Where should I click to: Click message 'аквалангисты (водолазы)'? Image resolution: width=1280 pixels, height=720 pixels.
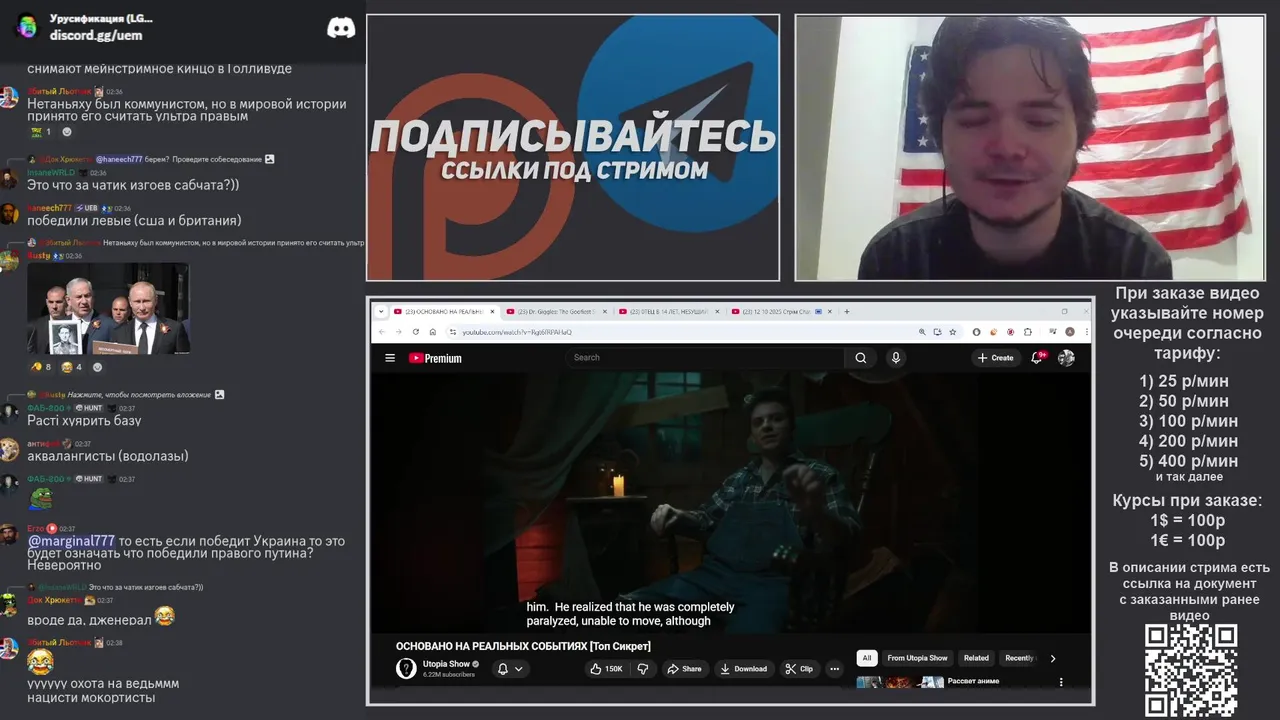pos(108,456)
